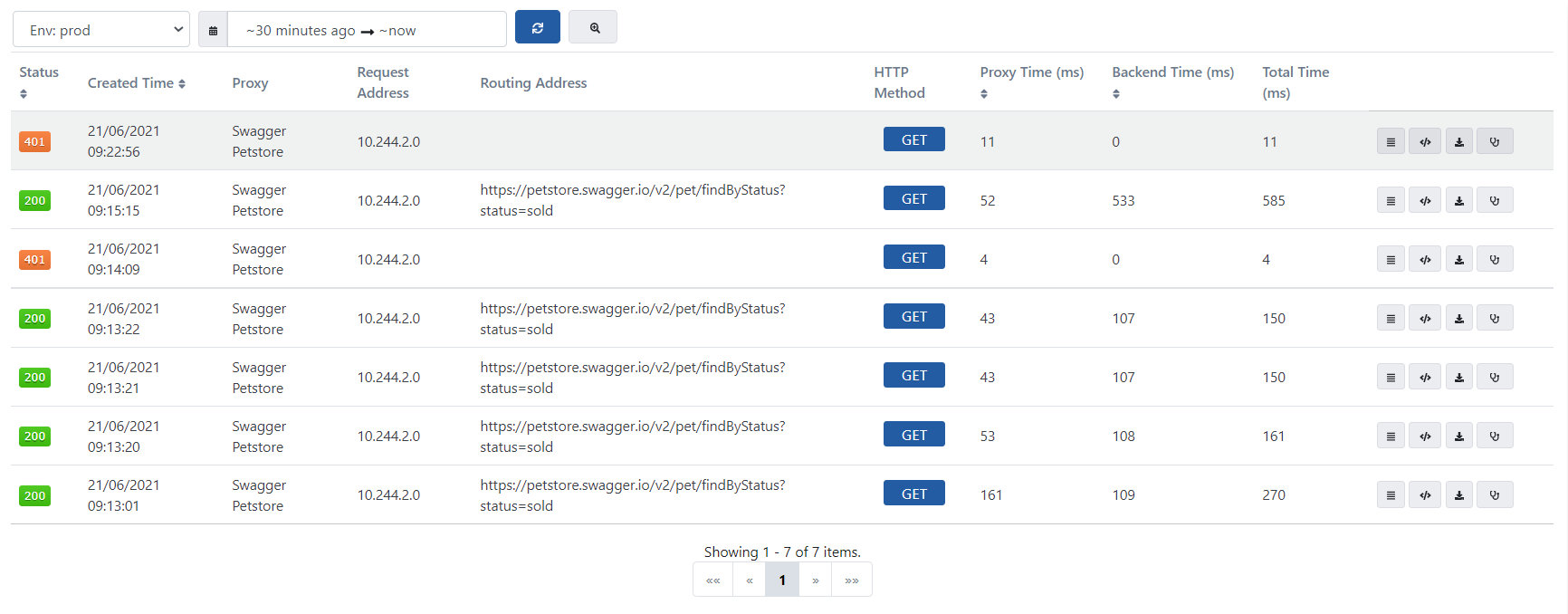The image size is (1568, 614).
Task: Sort by Proxy Time (ms) column
Action: [1032, 82]
